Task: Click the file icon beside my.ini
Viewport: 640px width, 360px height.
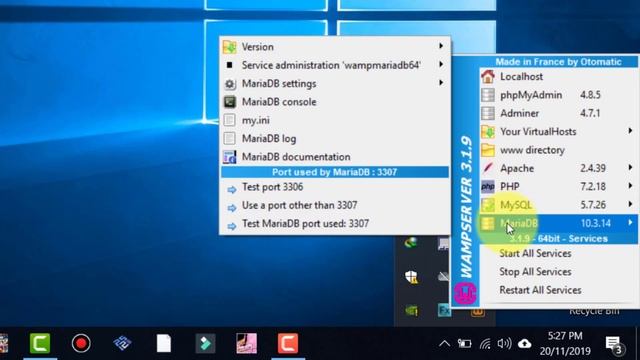Action: tap(230, 120)
